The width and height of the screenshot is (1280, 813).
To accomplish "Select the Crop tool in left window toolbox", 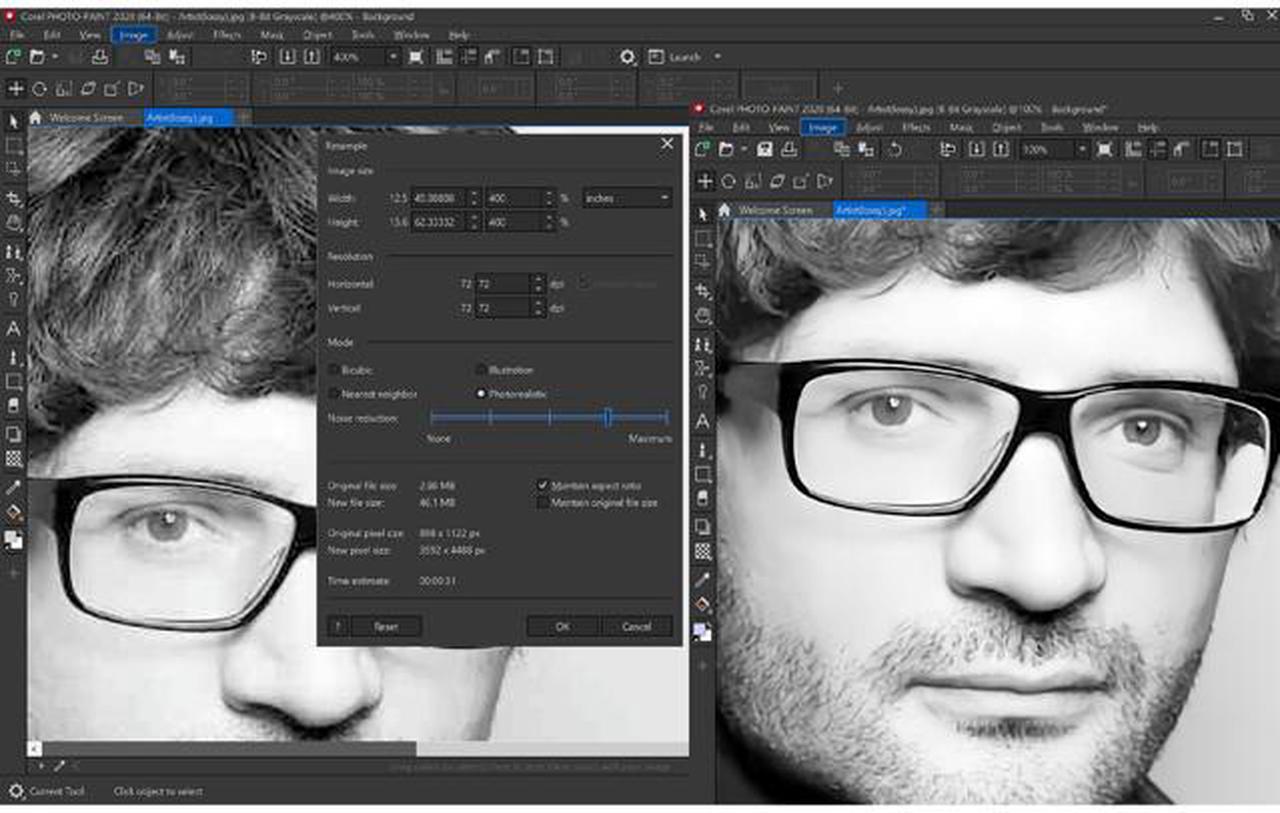I will 14,198.
